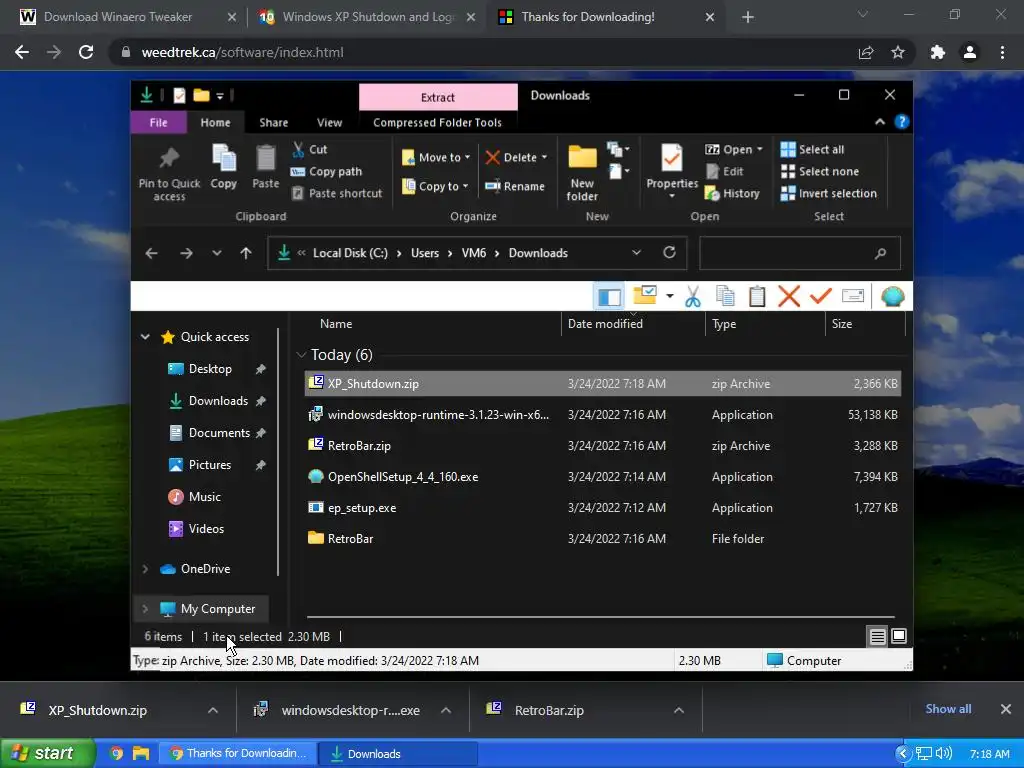Screen dimensions: 1024x768
Task: Go up one folder level arrow
Action: tap(246, 253)
